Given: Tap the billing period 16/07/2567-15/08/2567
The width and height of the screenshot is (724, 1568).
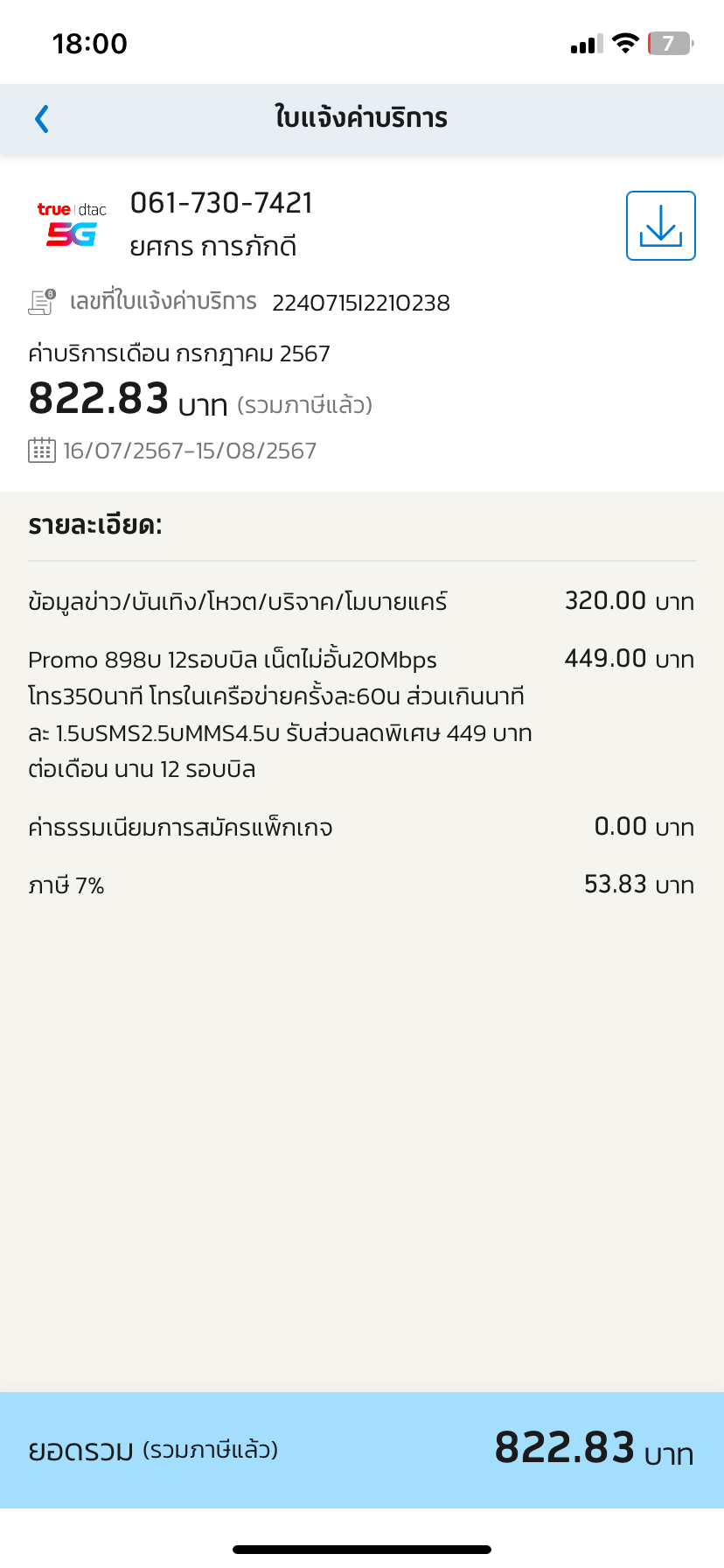Looking at the screenshot, I should coord(190,451).
